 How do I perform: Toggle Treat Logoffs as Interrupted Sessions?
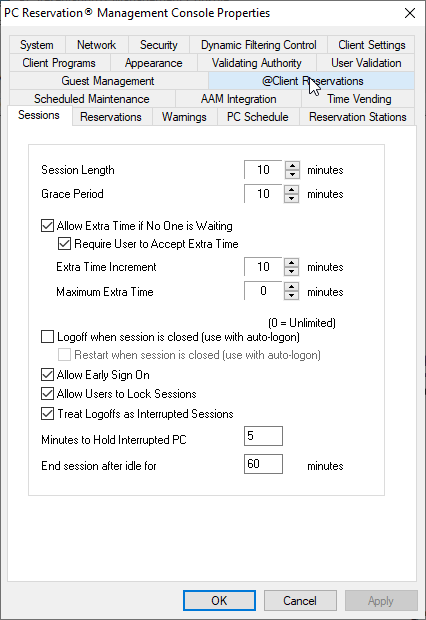click(47, 414)
